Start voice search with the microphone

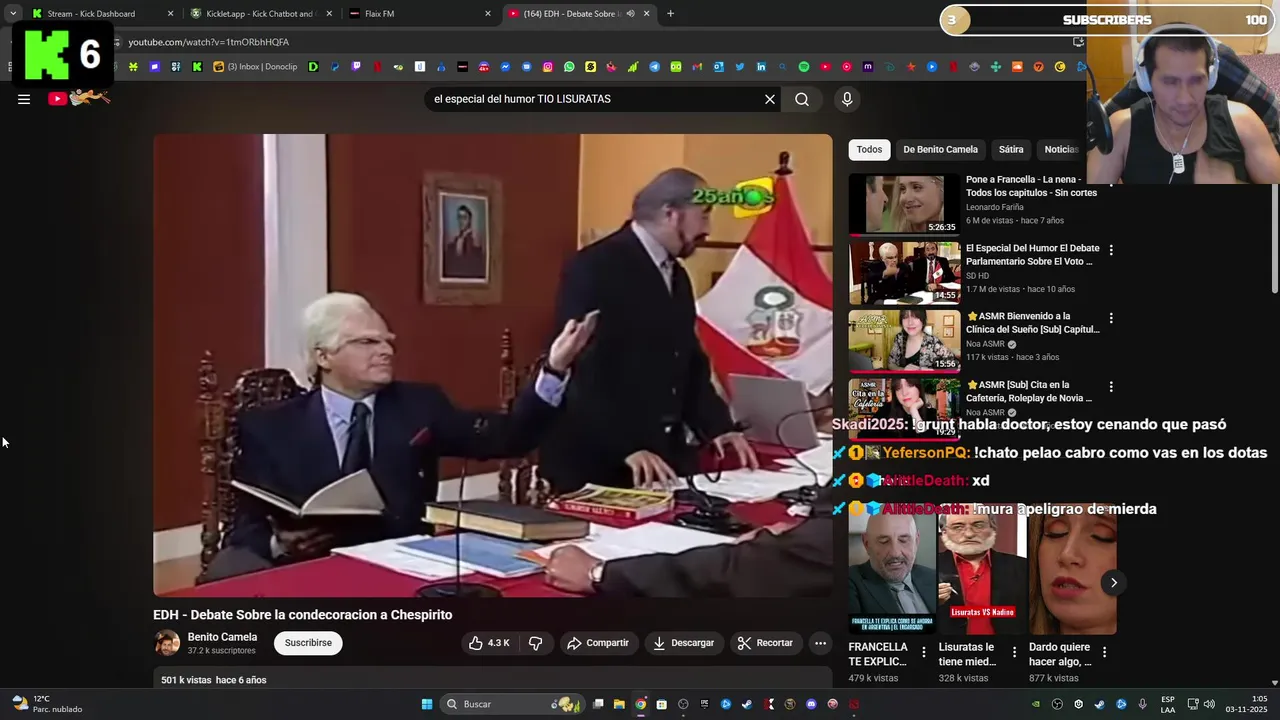[x=847, y=99]
